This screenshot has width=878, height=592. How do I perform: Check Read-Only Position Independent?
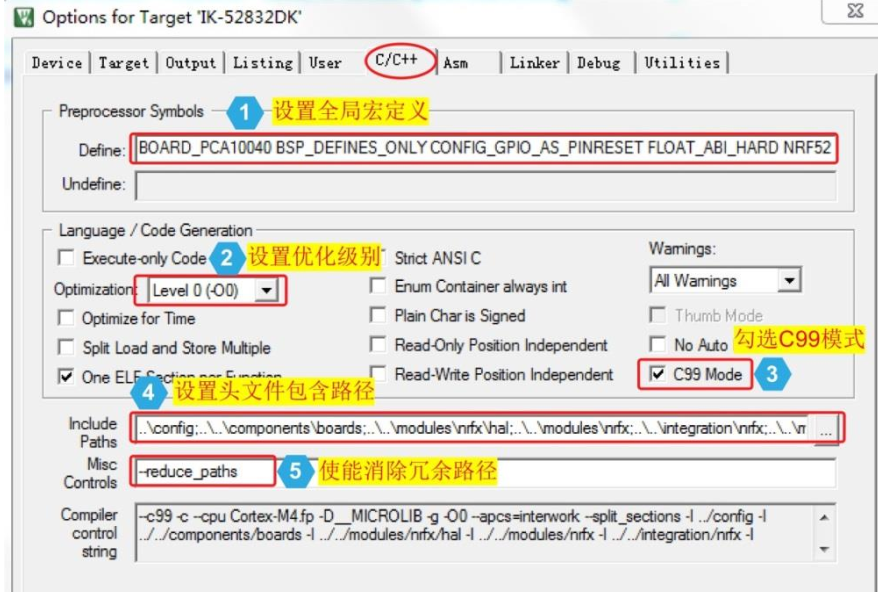pyautogui.click(x=378, y=344)
